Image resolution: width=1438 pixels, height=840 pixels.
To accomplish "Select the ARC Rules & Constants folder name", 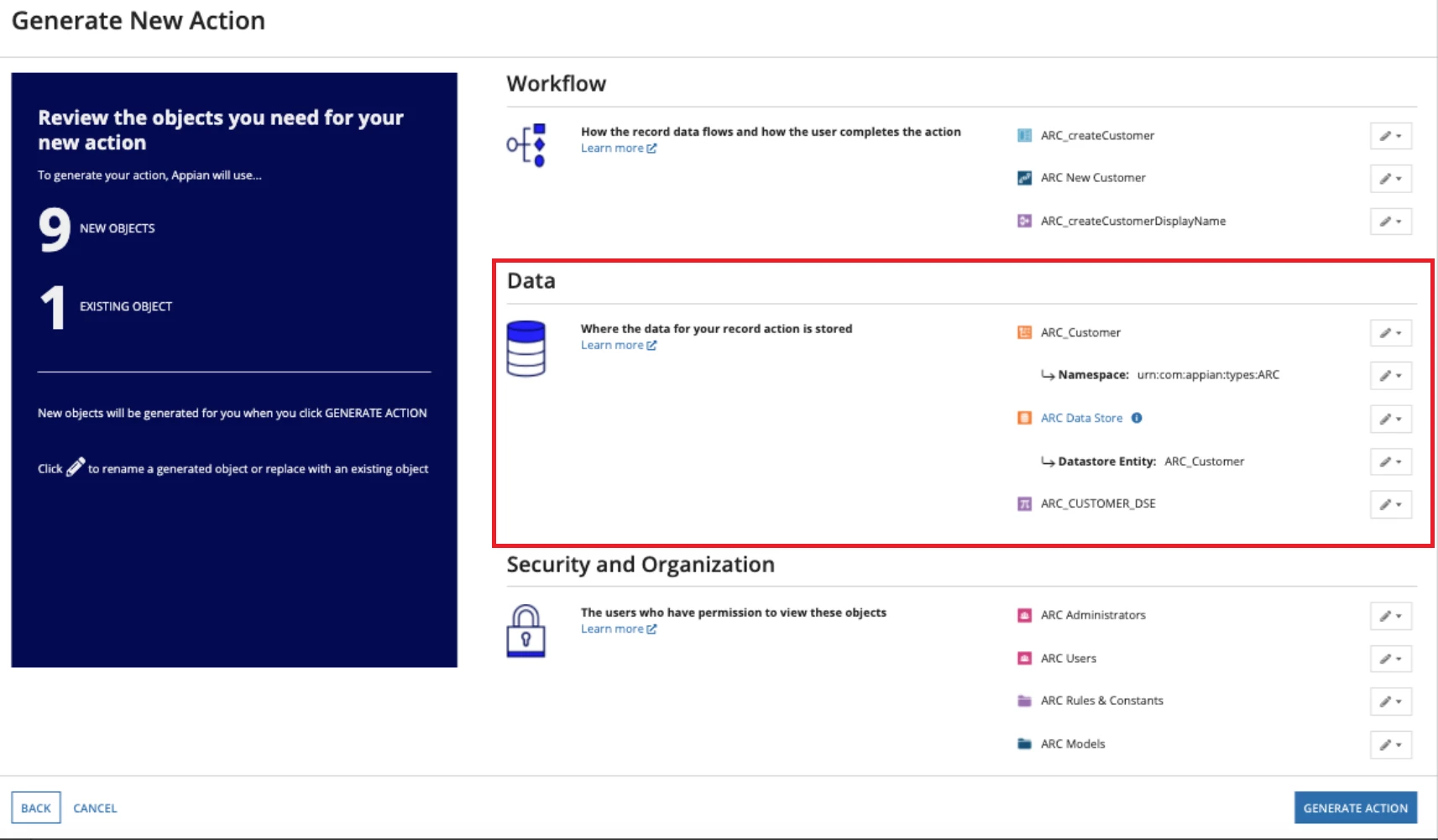I will tap(1102, 701).
